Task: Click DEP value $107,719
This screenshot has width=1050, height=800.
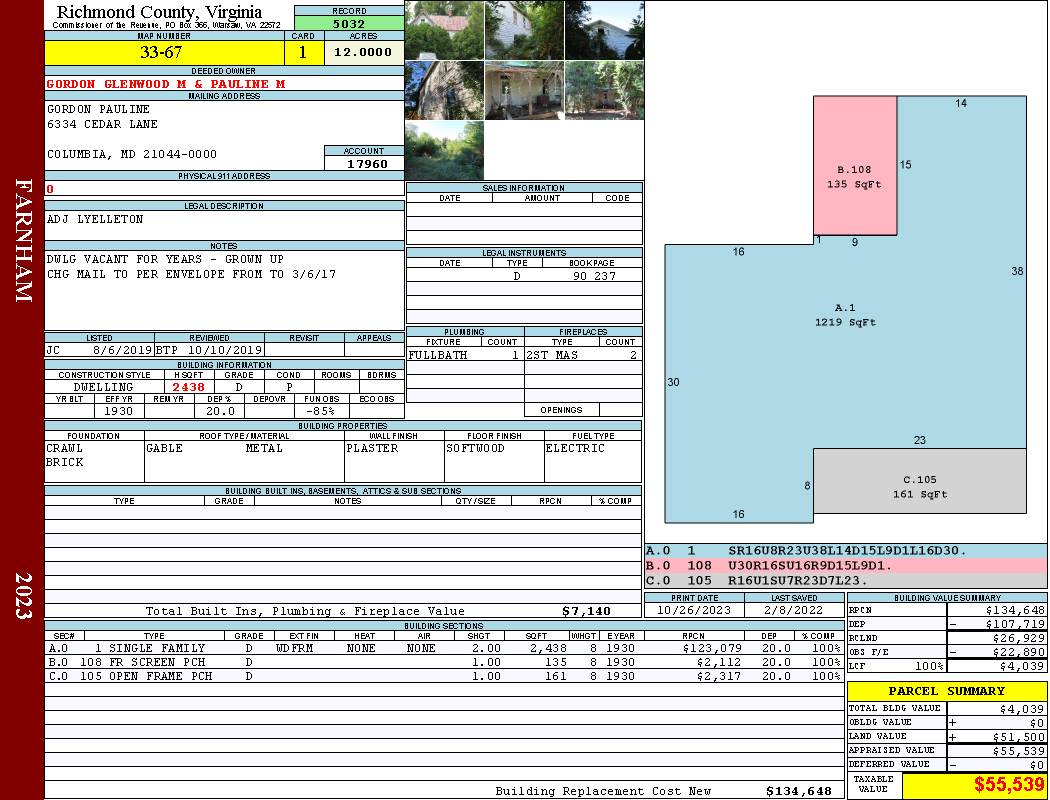Action: [1015, 624]
